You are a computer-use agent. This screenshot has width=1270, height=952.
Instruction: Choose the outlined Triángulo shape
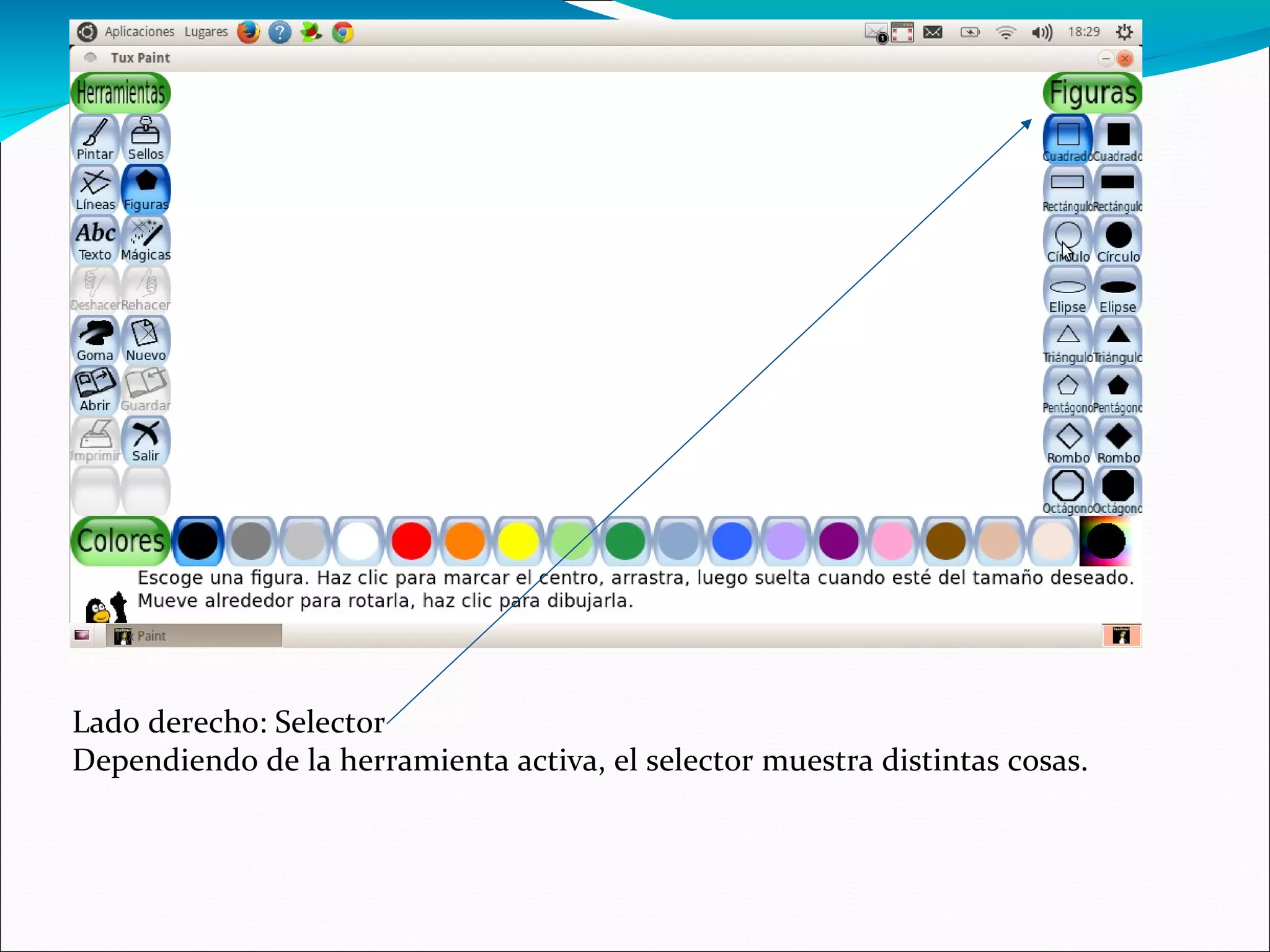[1067, 341]
